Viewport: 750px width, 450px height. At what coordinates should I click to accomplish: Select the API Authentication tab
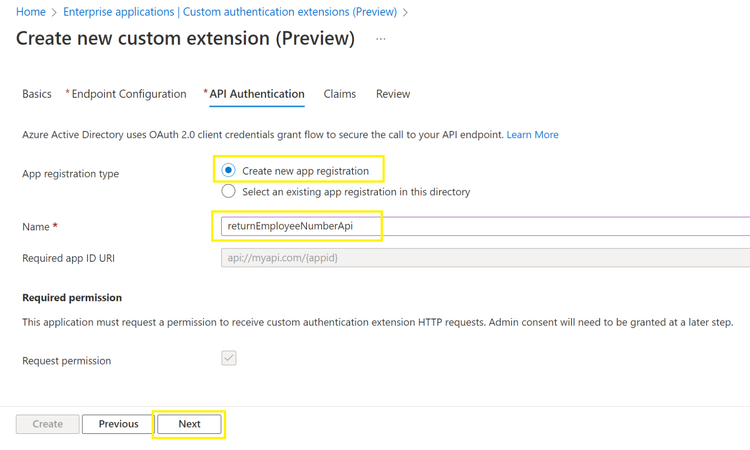point(256,94)
